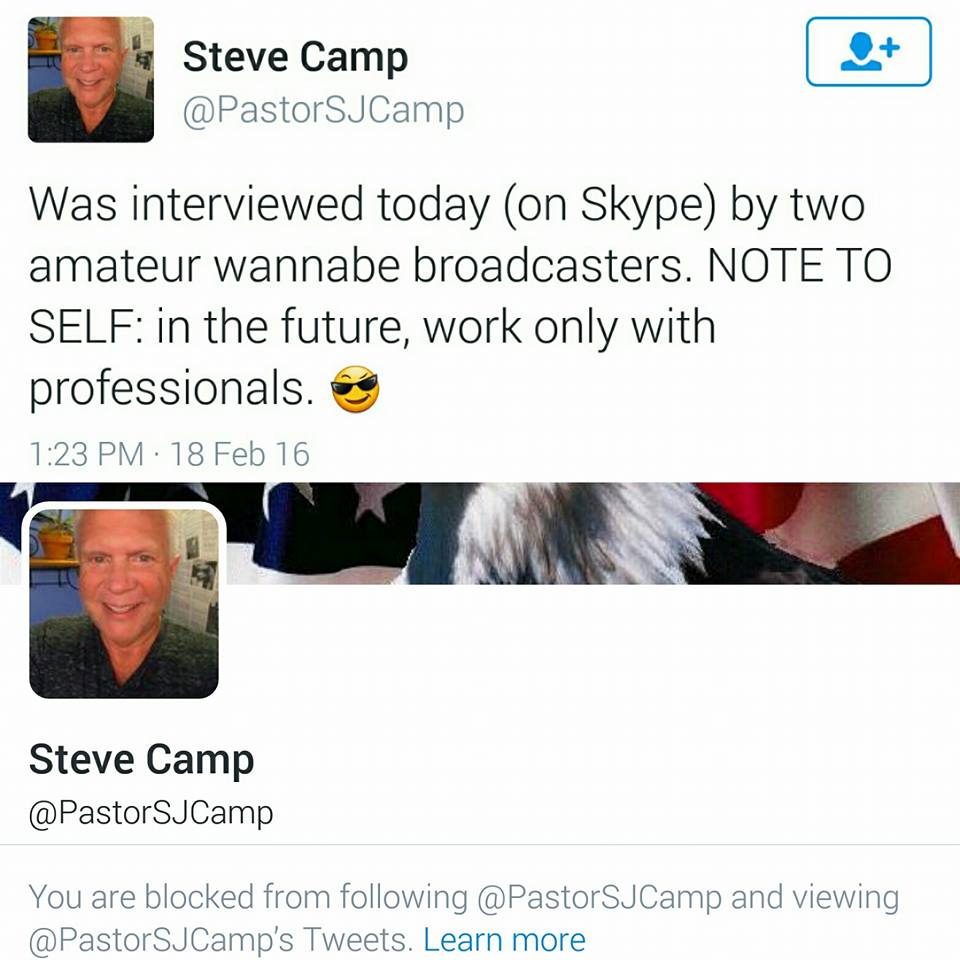Open the small avatar beside the tweet

91,80
